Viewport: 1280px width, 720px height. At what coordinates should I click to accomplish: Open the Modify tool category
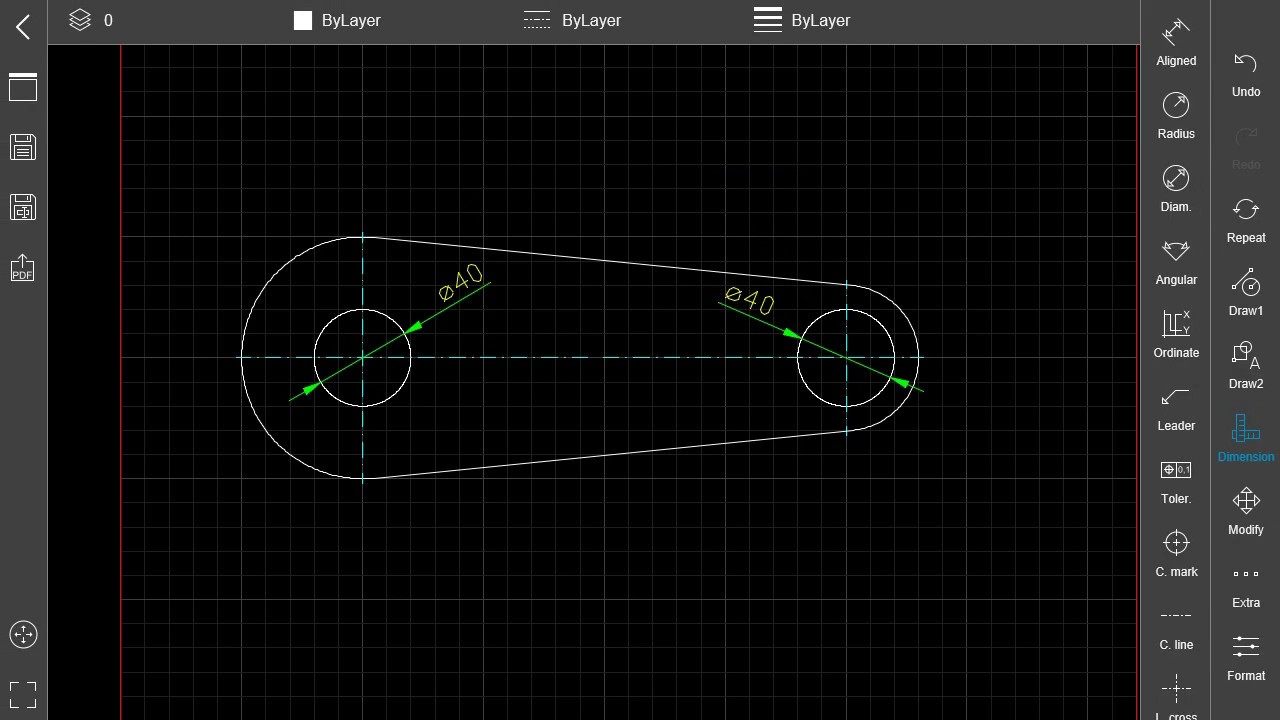(1246, 511)
